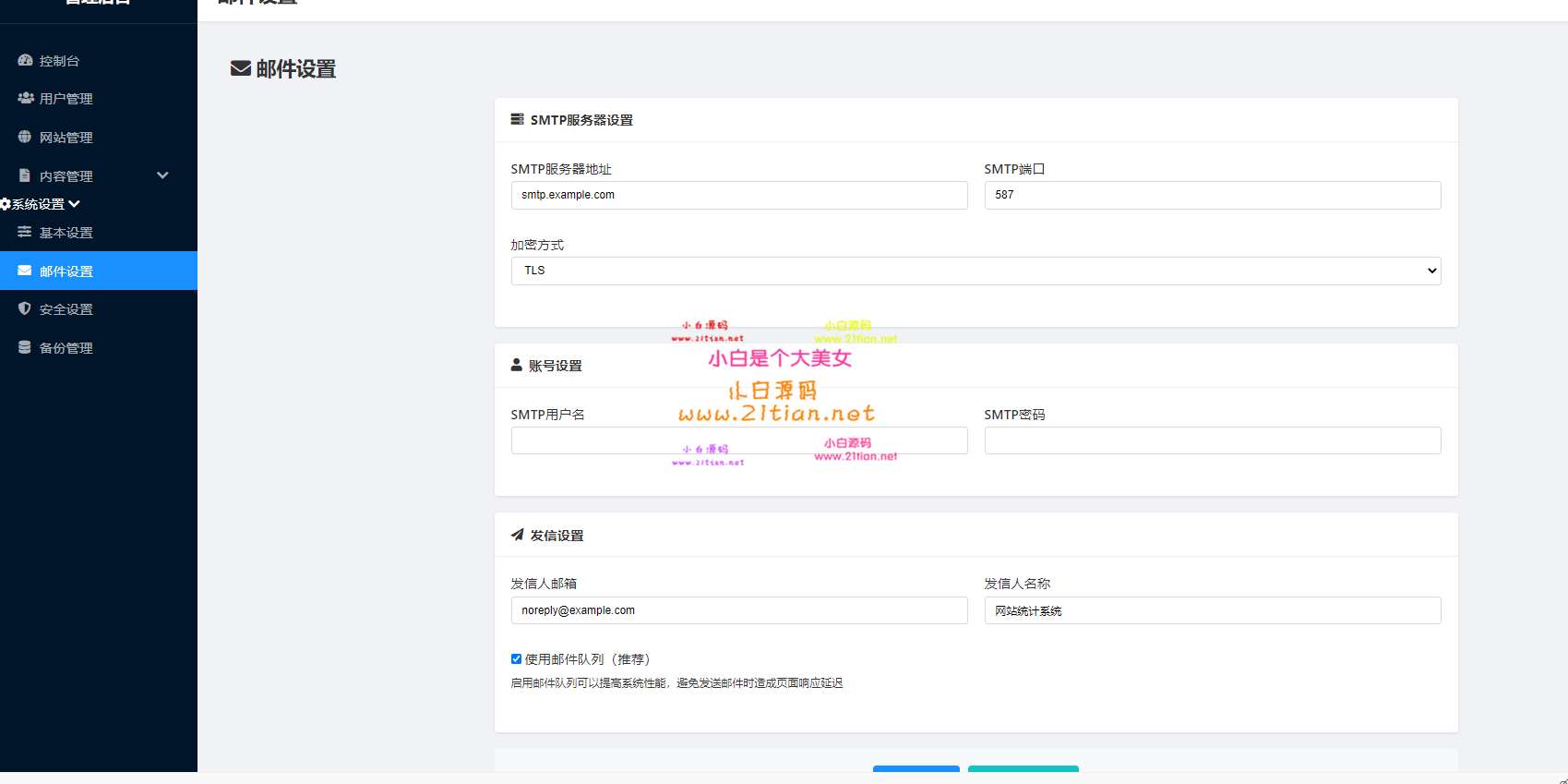Image resolution: width=1568 pixels, height=784 pixels.
Task: Click the database icon beside 备份管理
Action: (x=25, y=347)
